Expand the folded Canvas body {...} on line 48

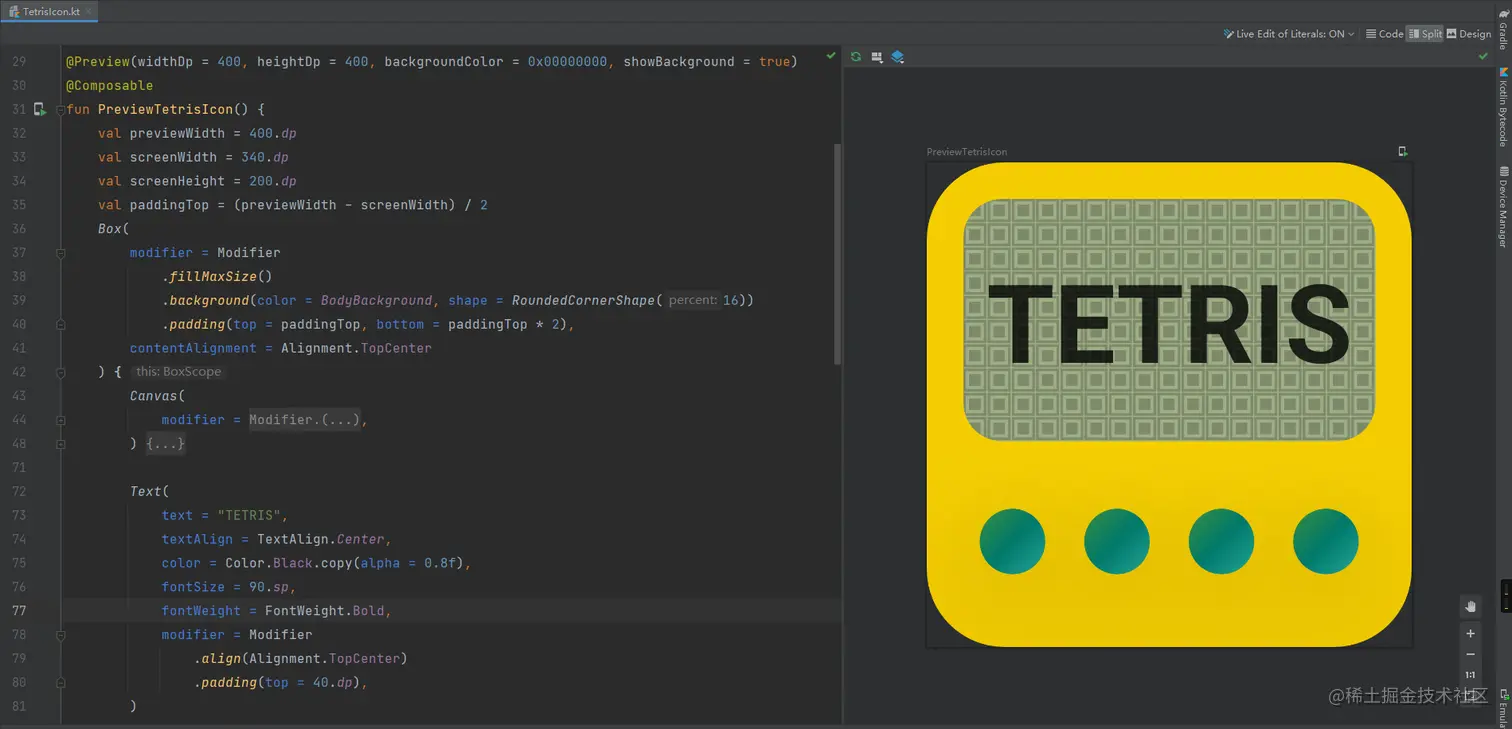pyautogui.click(x=166, y=443)
